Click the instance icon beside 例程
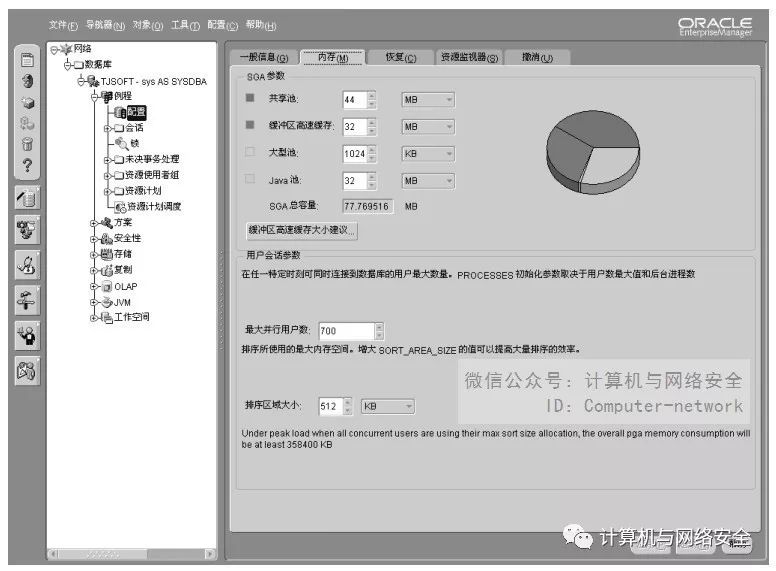776x571 pixels. tap(107, 96)
